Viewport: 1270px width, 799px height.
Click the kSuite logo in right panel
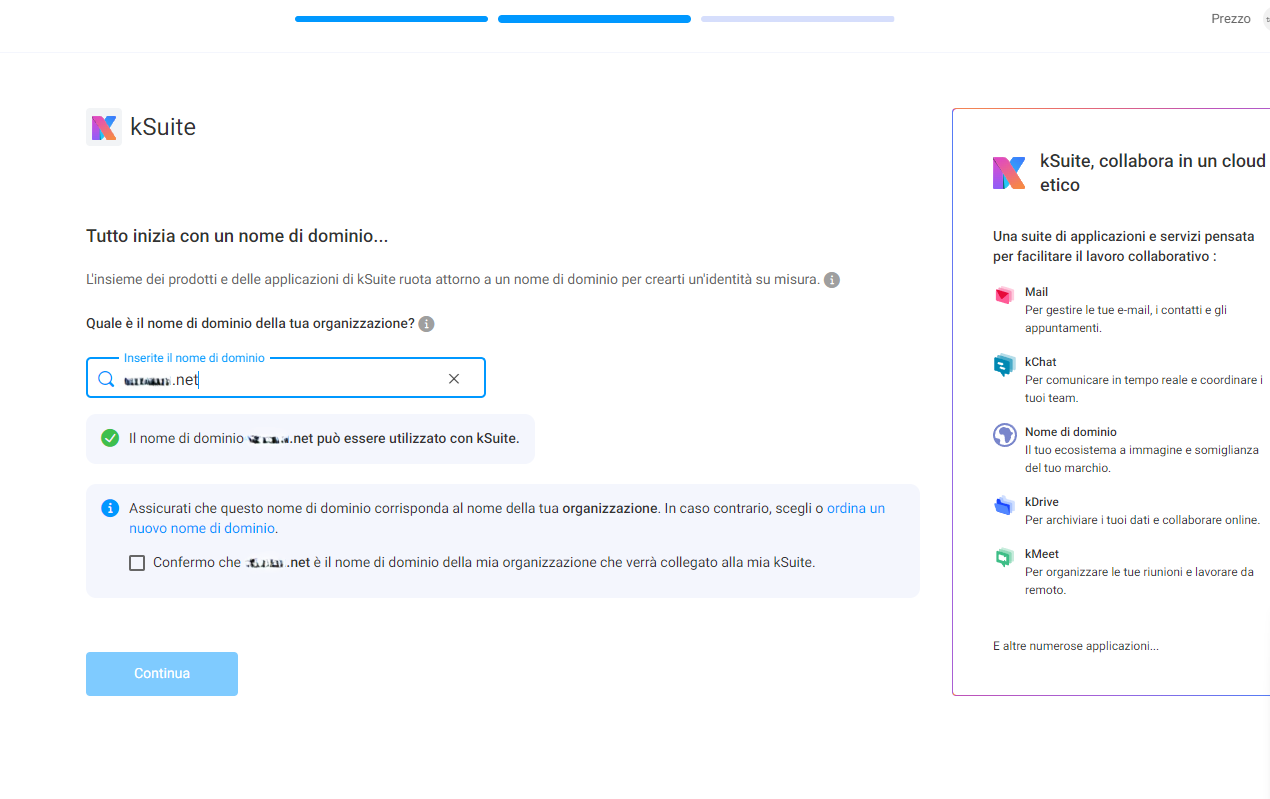[1009, 173]
